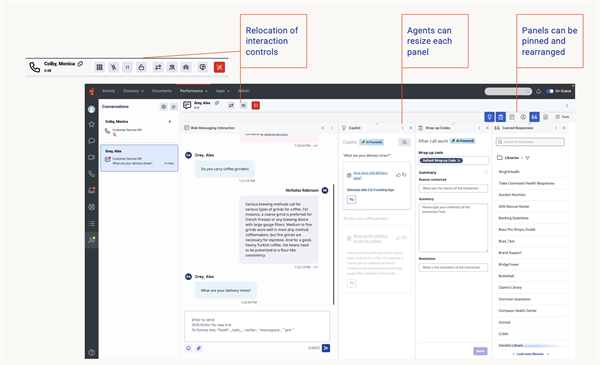Toggle the Wrap-up Codes clipboard button
Viewport: 600px width, 365px height.
(x=501, y=117)
